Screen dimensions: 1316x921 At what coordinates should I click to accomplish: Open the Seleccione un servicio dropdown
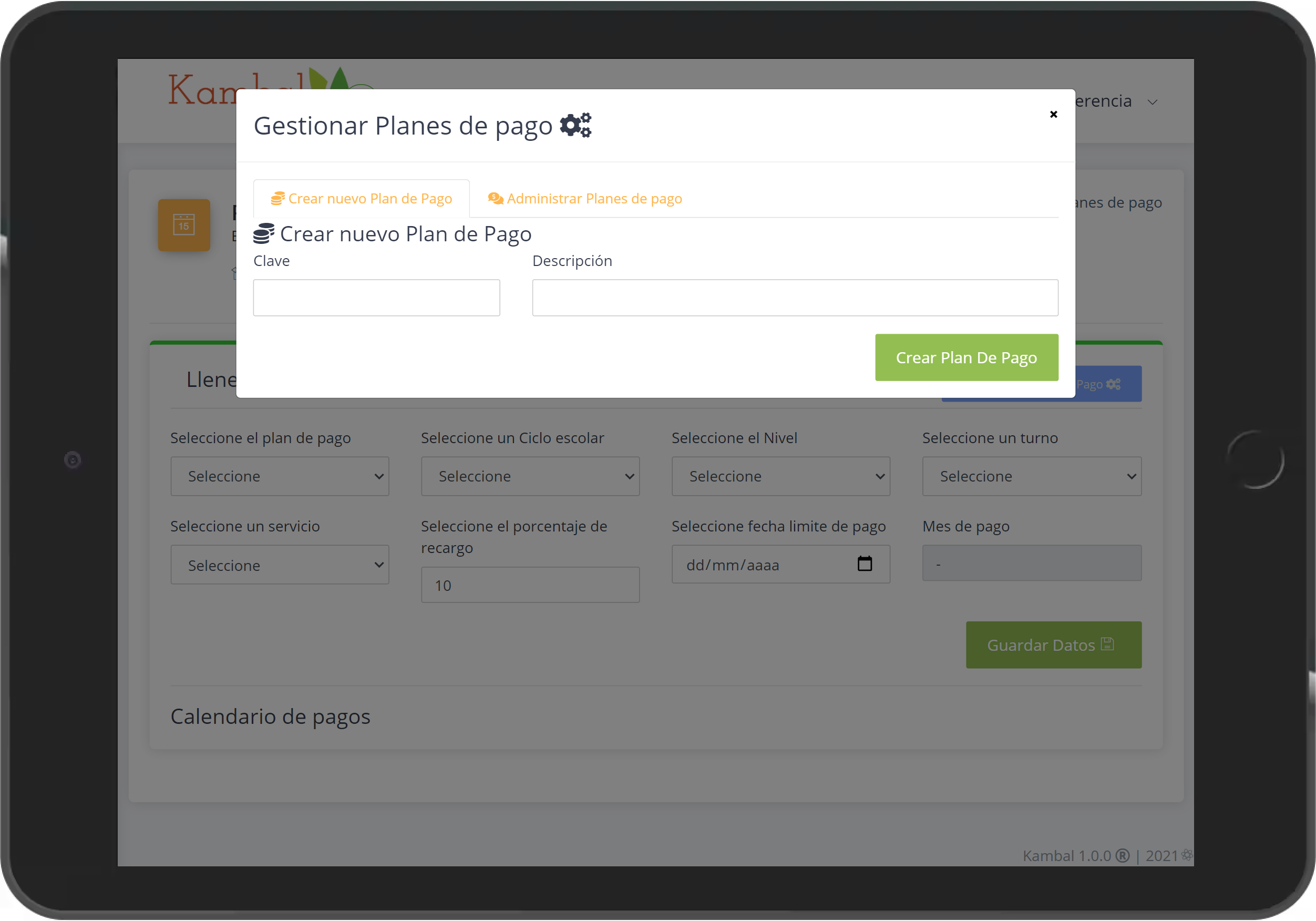tap(280, 565)
